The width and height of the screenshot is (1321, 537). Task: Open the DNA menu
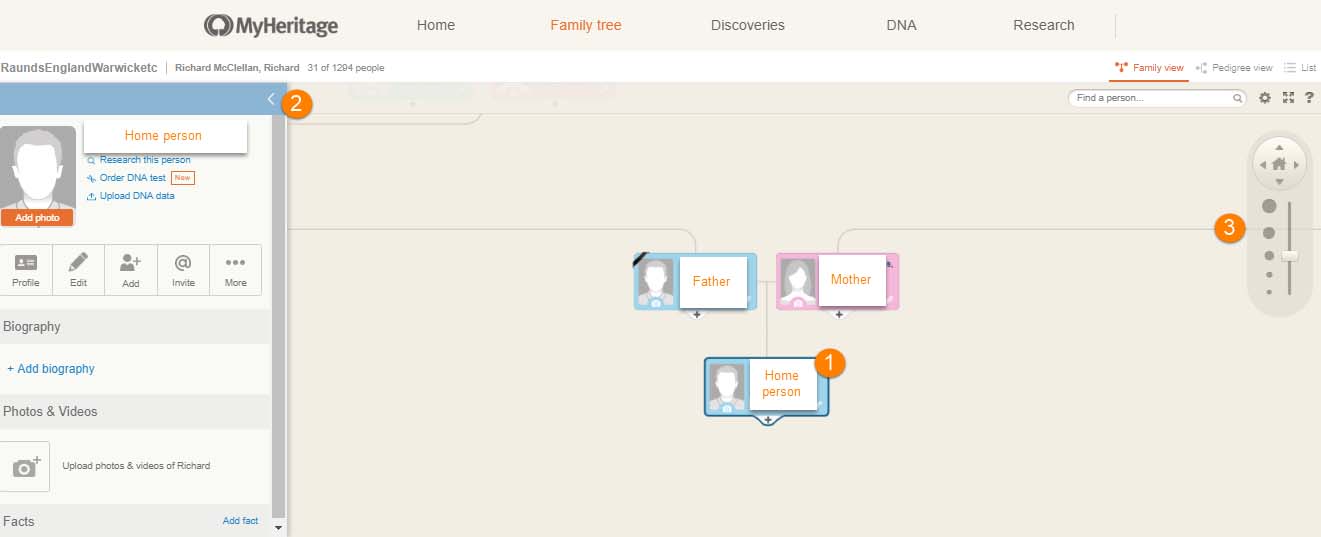(901, 25)
